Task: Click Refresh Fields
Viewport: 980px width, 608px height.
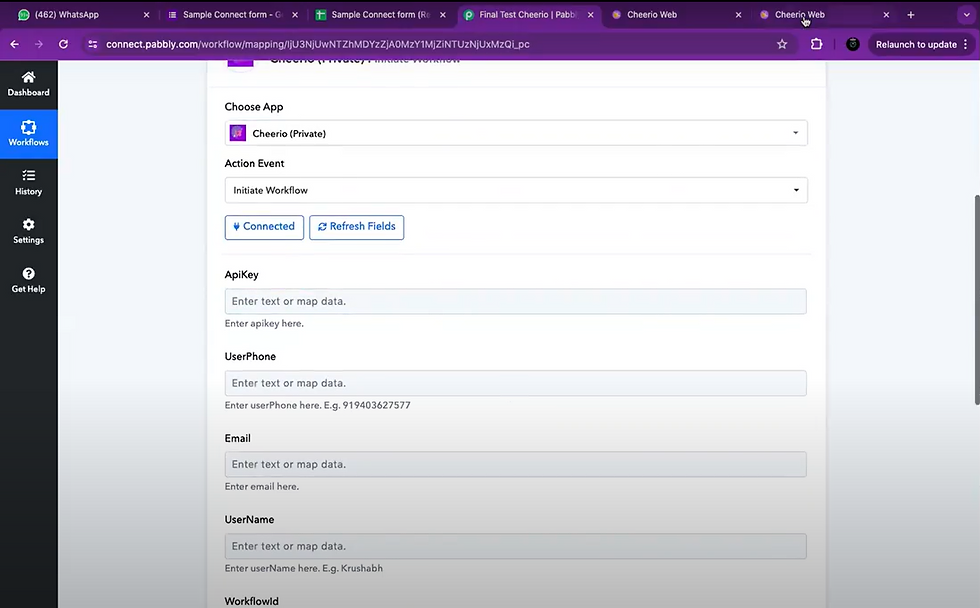Action: tap(356, 227)
